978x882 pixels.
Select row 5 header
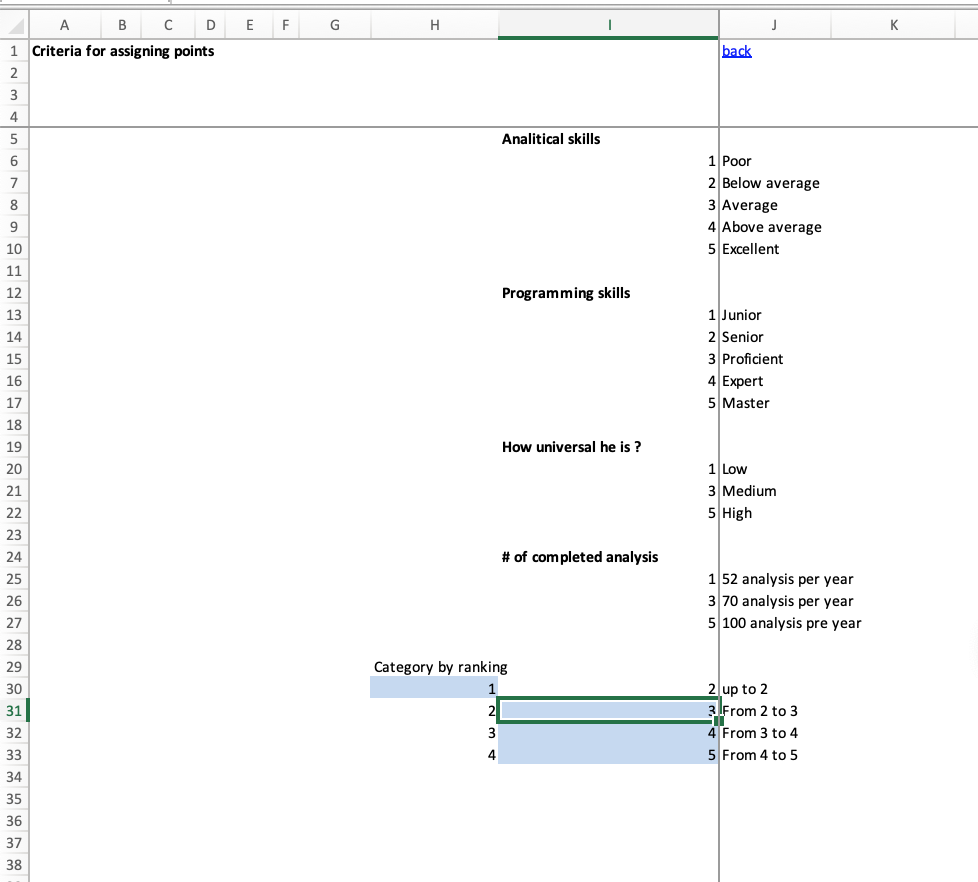(x=14, y=139)
